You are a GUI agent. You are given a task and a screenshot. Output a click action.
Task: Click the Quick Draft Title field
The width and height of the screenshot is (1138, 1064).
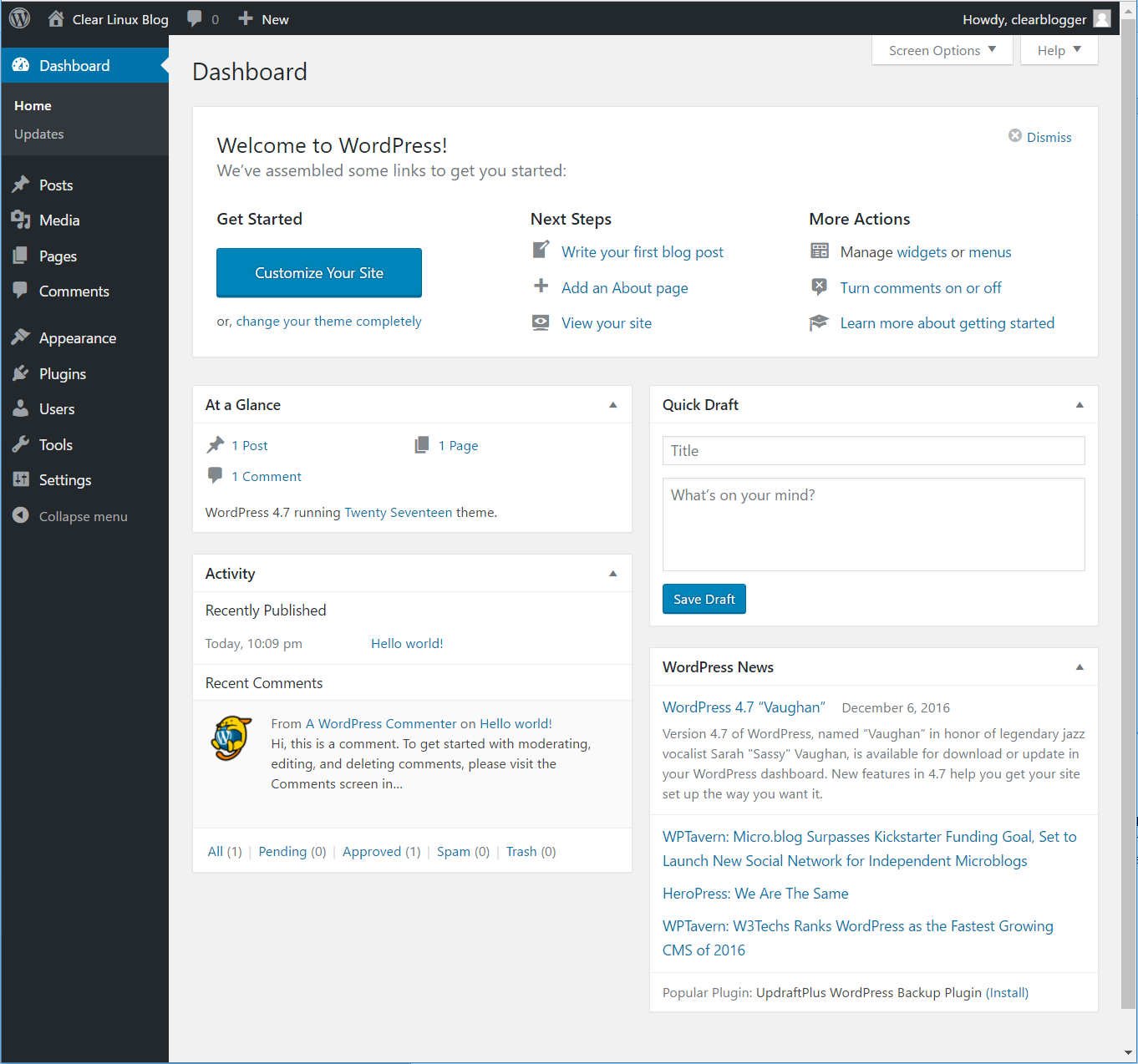tap(874, 450)
